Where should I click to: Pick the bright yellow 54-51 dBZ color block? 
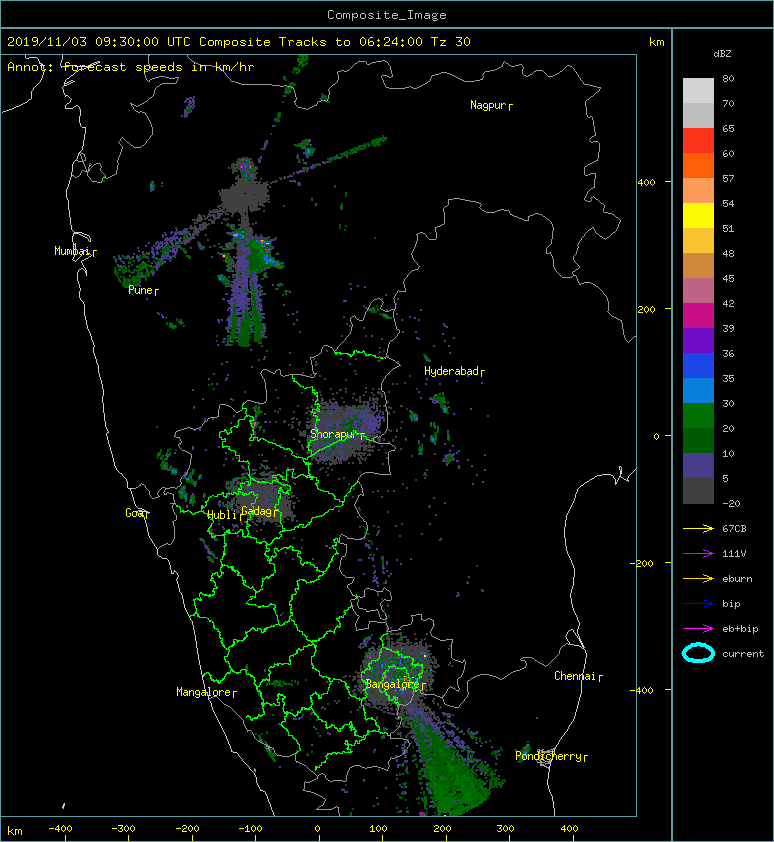tap(698, 216)
